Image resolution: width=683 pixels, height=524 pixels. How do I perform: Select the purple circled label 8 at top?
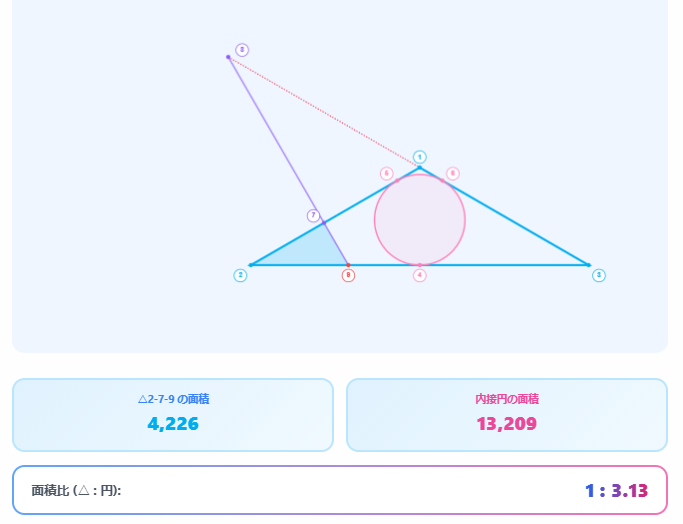click(x=242, y=50)
